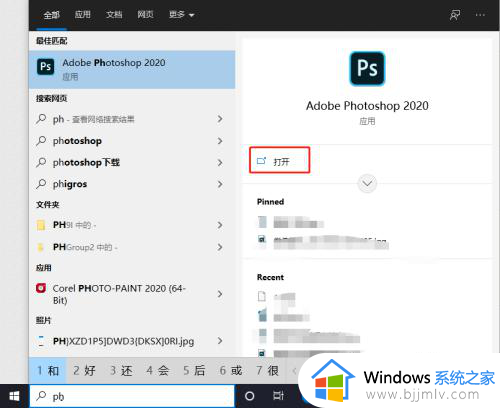
Task: Expand arrow next to the PH jpg photo
Action: 220,341
